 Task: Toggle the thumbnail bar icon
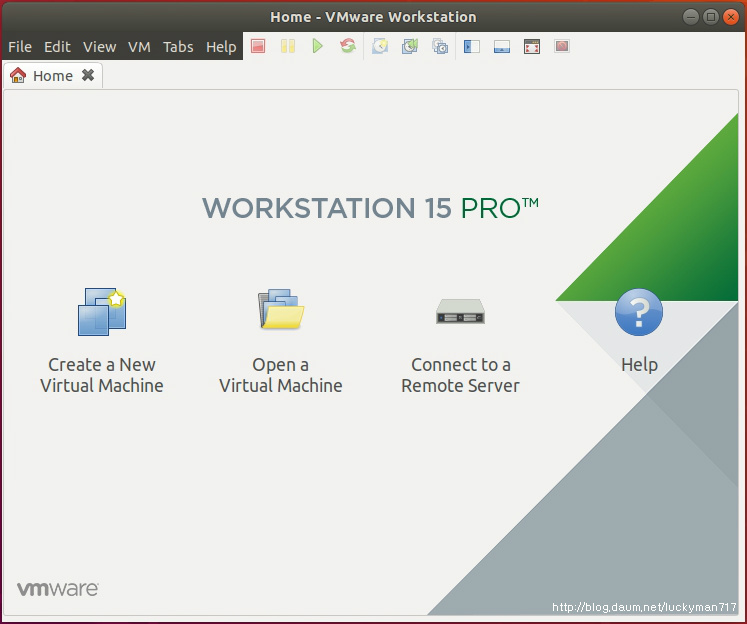[x=502, y=46]
